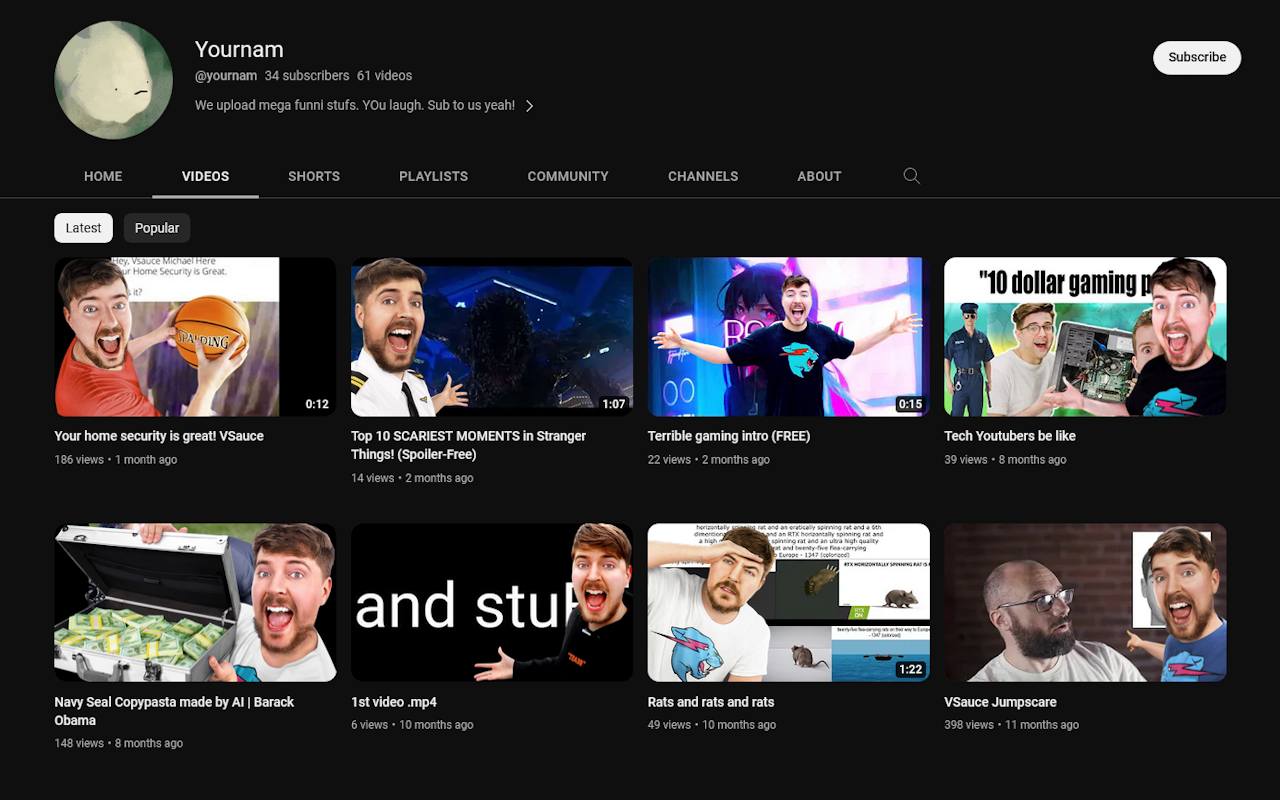Open the ABOUT section
This screenshot has width=1280, height=800.
819,176
